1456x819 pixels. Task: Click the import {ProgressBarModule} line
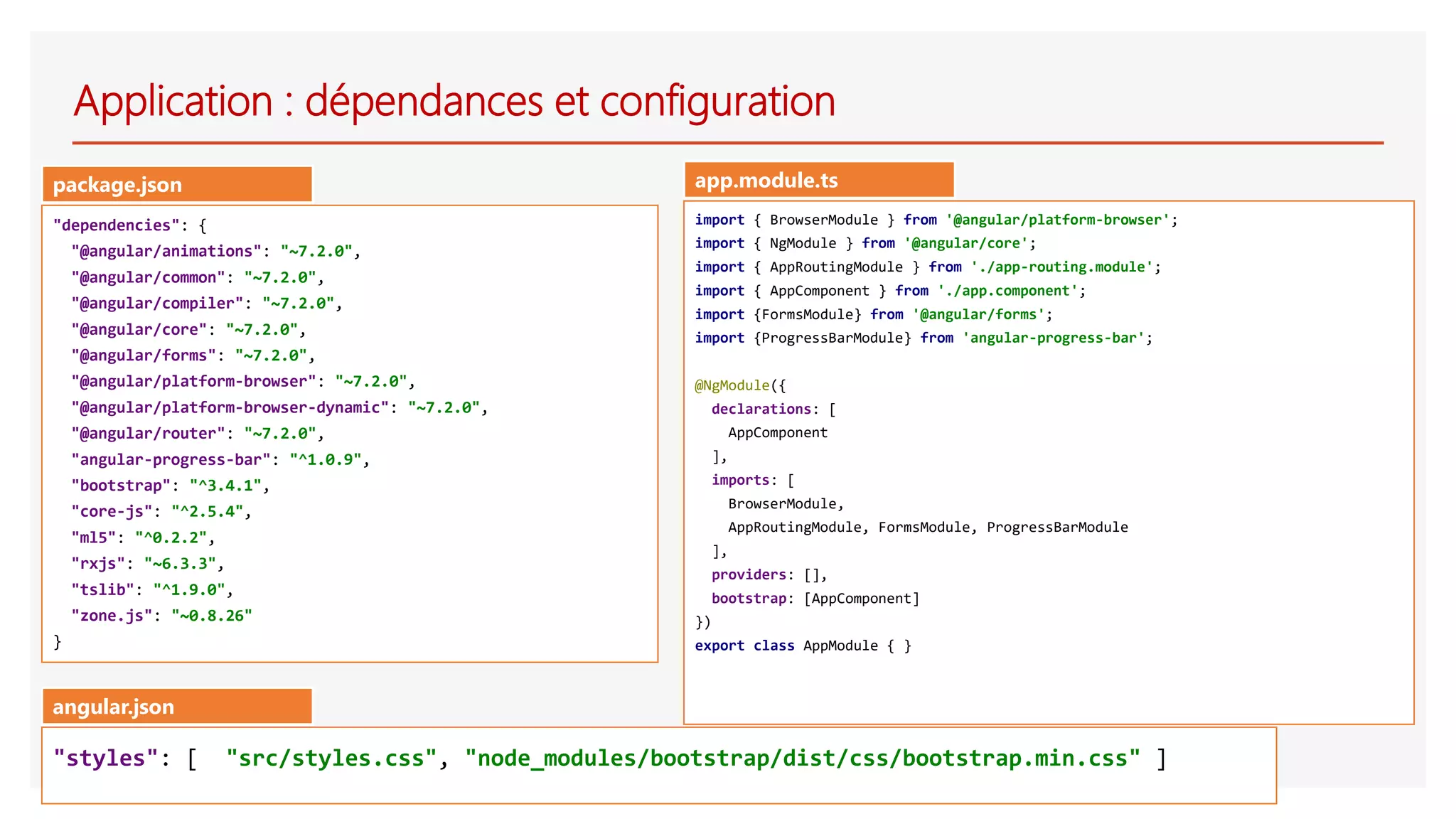coord(924,338)
